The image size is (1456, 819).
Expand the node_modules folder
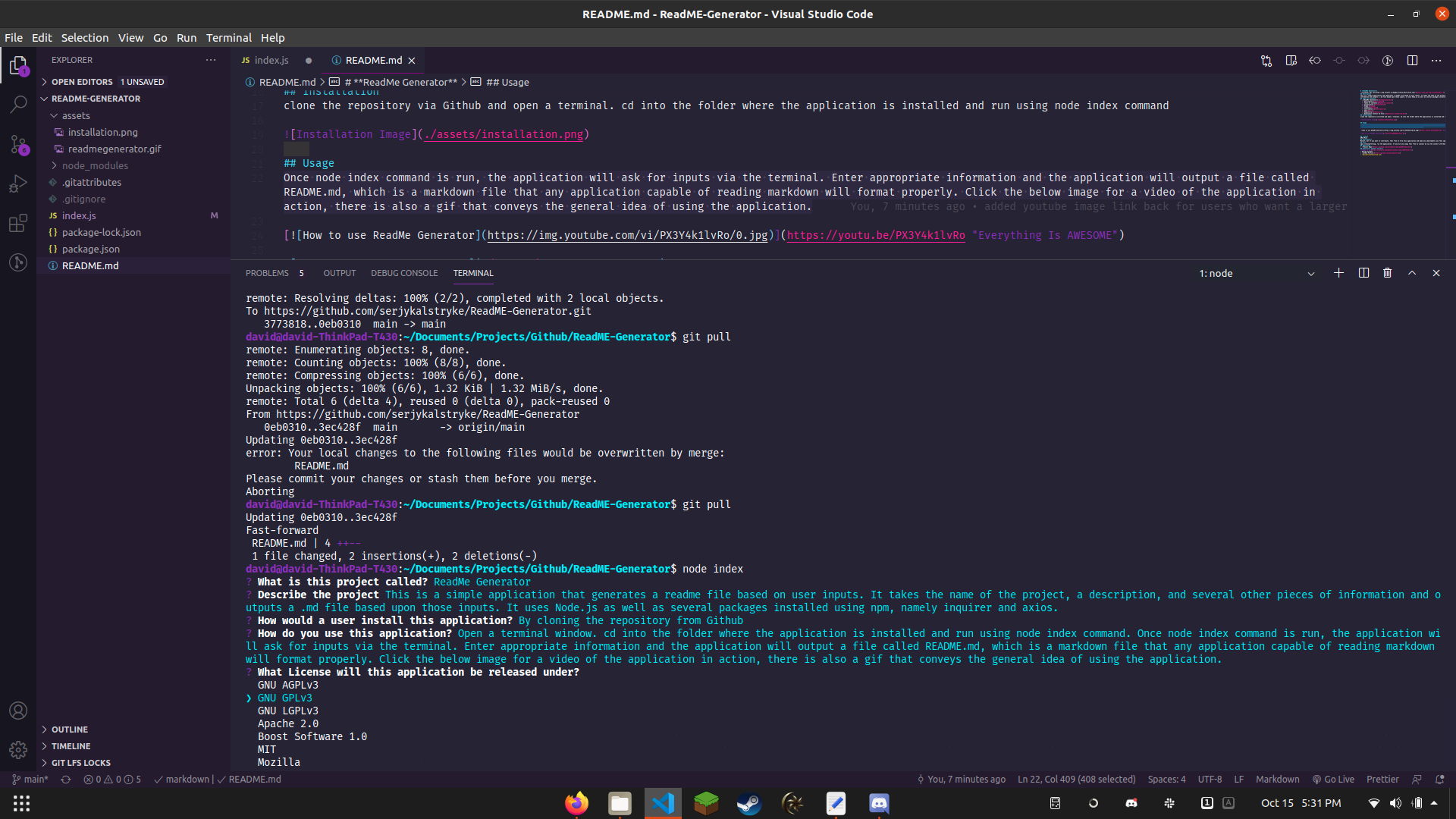click(x=95, y=165)
